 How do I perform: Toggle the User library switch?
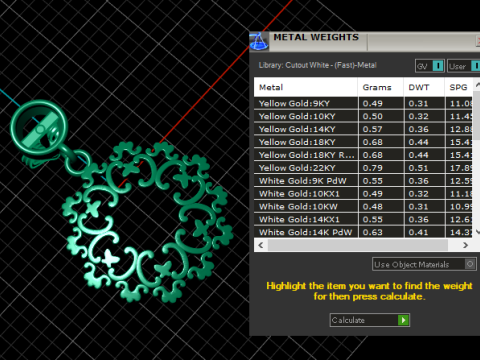pyautogui.click(x=464, y=66)
